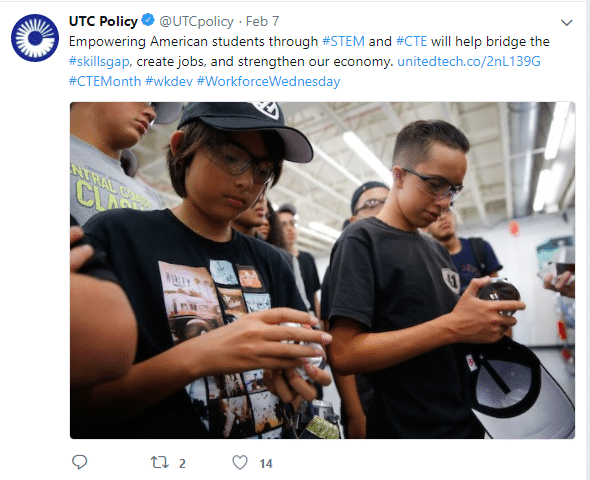This screenshot has width=590, height=480.
Task: Open the UTC Policy profile avatar
Action: [x=35, y=38]
